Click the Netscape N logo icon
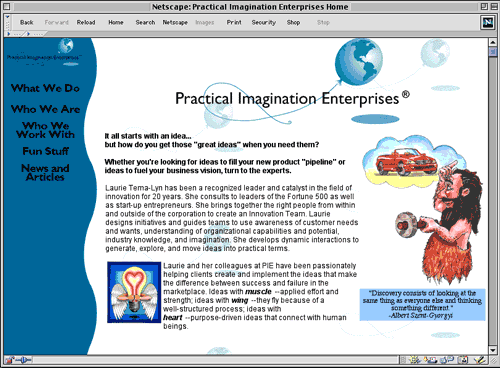Screen dimensions: 500x368 coord(488,22)
